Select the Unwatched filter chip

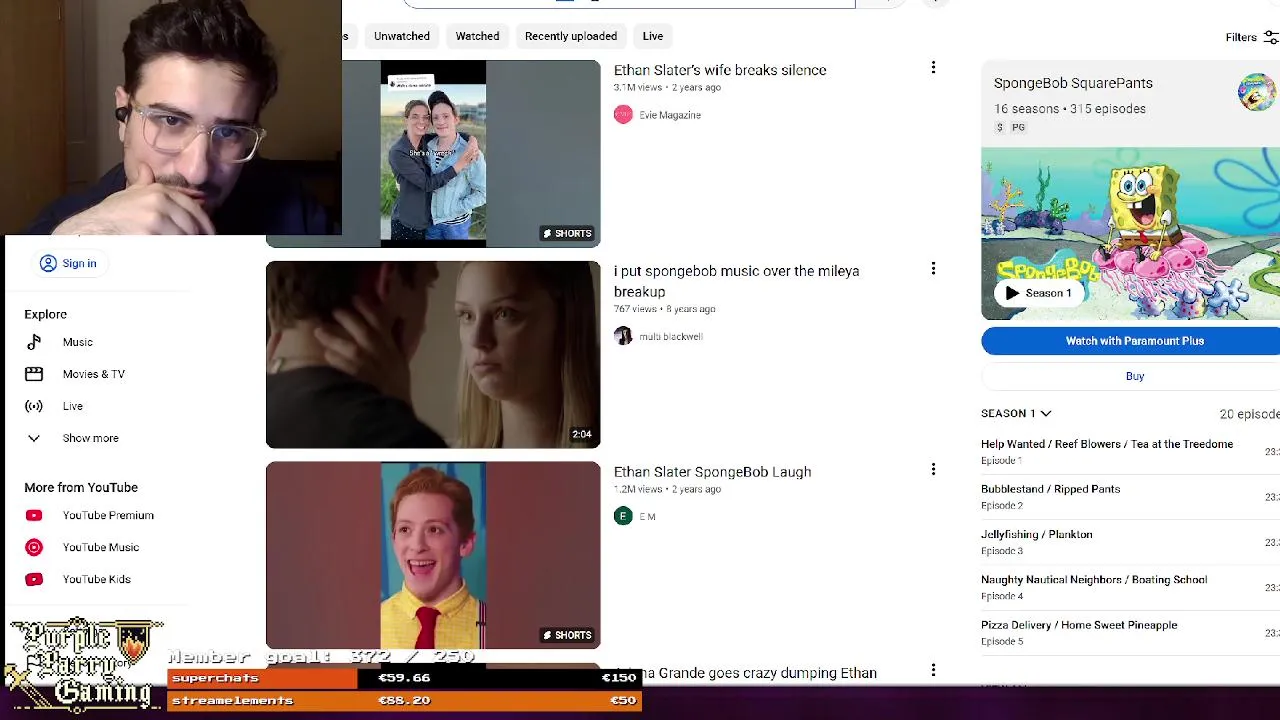[401, 36]
